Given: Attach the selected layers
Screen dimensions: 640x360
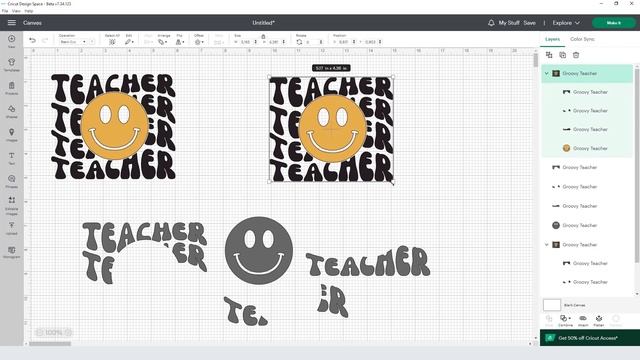Looking at the screenshot, I should [x=583, y=320].
